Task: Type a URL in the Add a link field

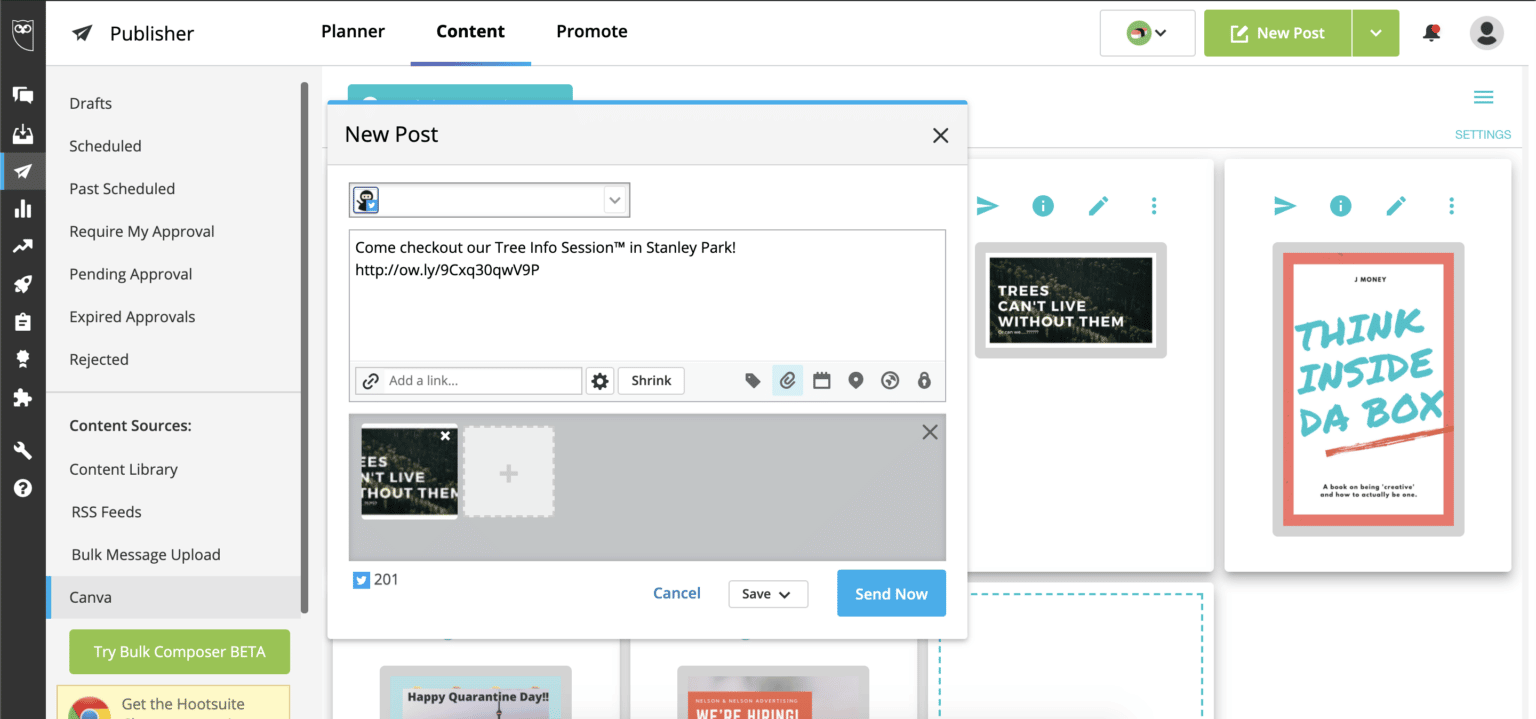Action: point(470,380)
